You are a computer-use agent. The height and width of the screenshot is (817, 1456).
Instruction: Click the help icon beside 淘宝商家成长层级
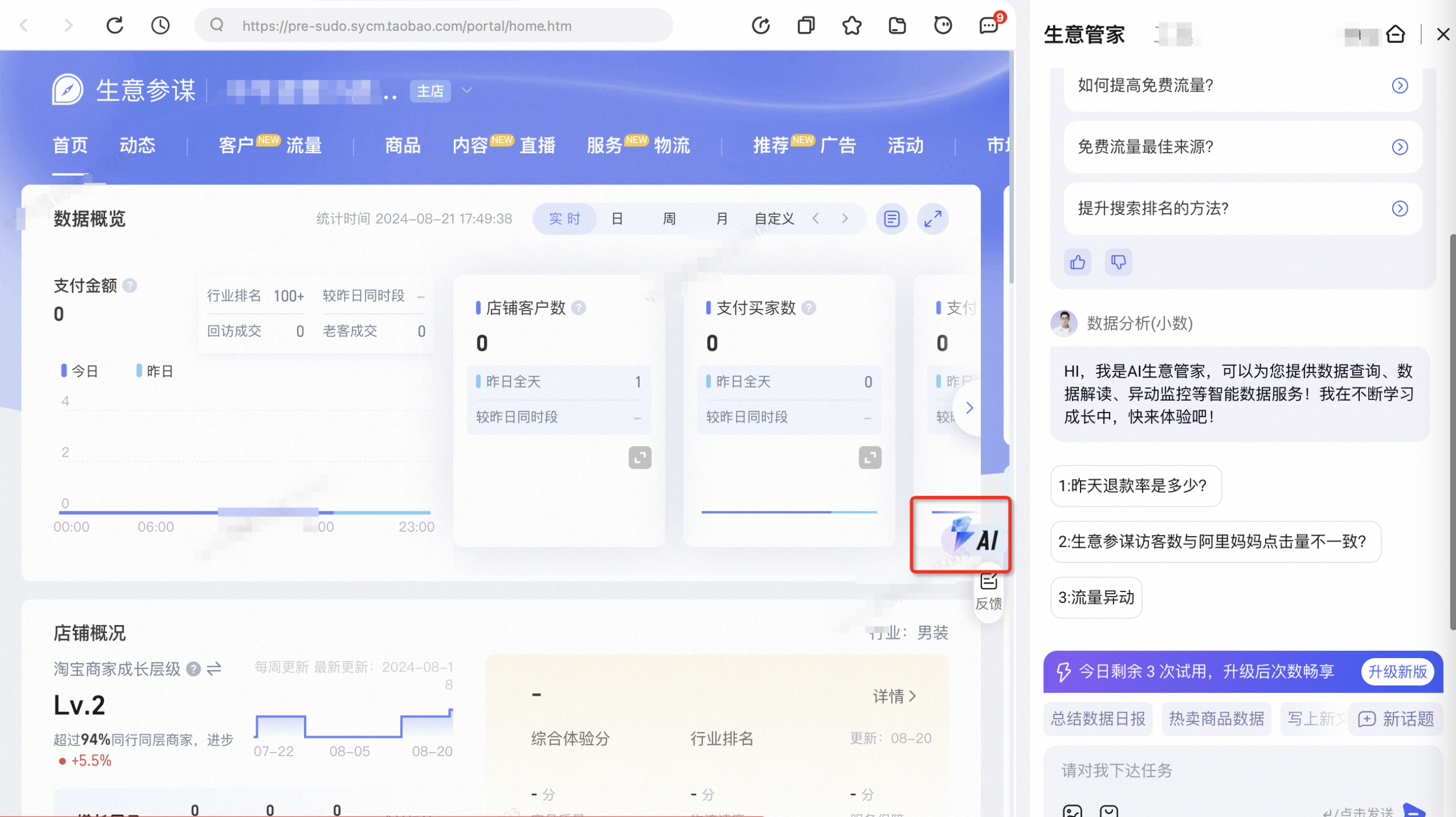pyautogui.click(x=193, y=669)
